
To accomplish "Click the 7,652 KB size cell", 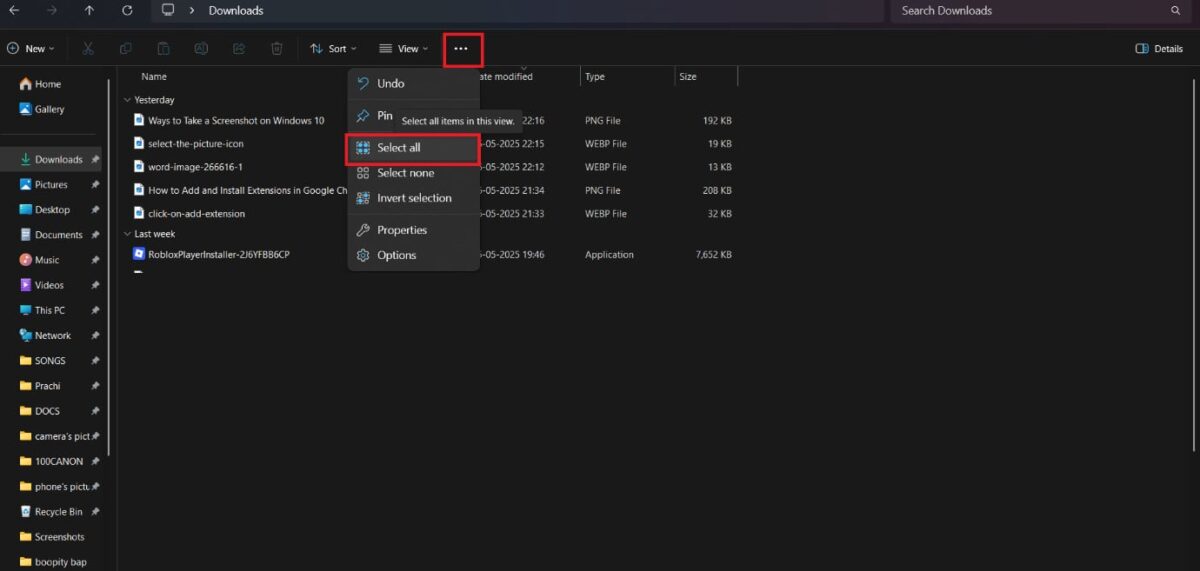I will (714, 254).
